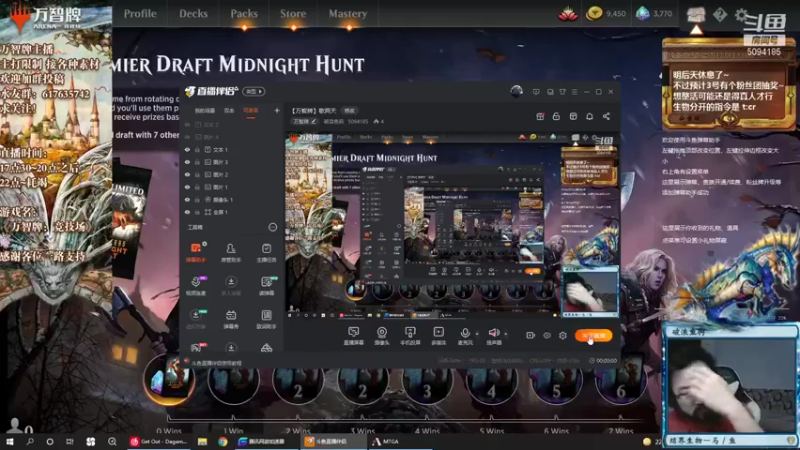Open the Store tab in Arena
The height and width of the screenshot is (450, 800).
pos(293,14)
